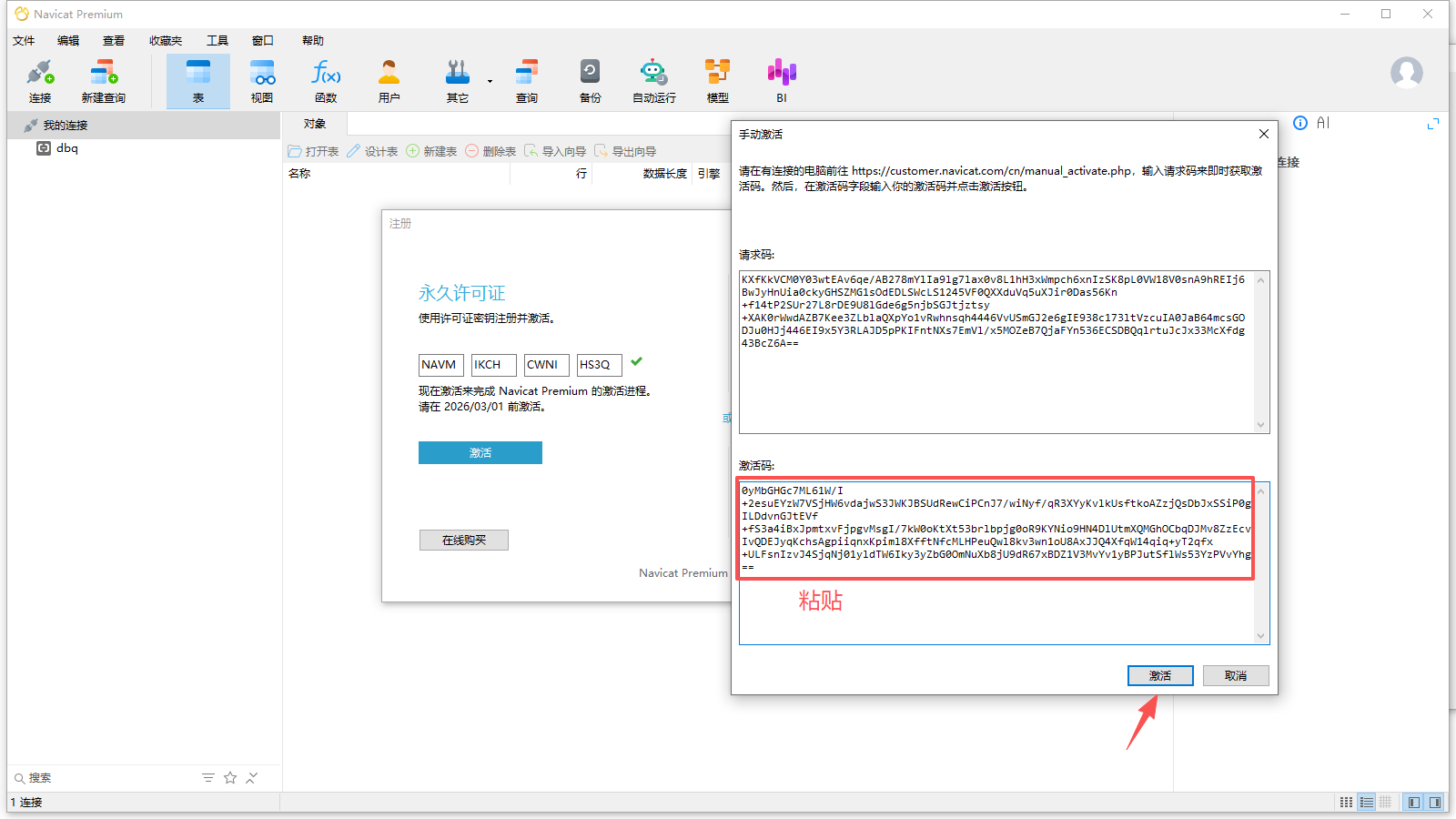Viewport: 1456px width, 819px height.
Task: Open the AI panel button
Action: [x=1323, y=123]
